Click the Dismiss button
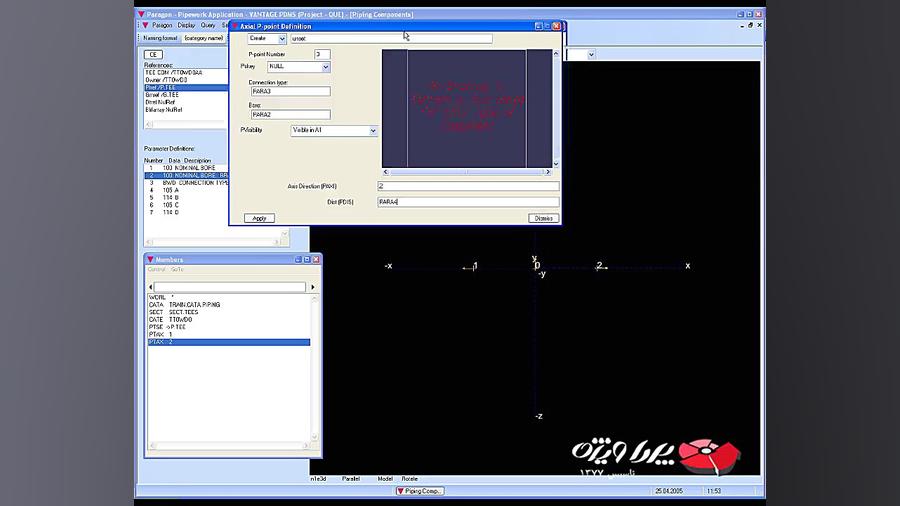 click(543, 218)
